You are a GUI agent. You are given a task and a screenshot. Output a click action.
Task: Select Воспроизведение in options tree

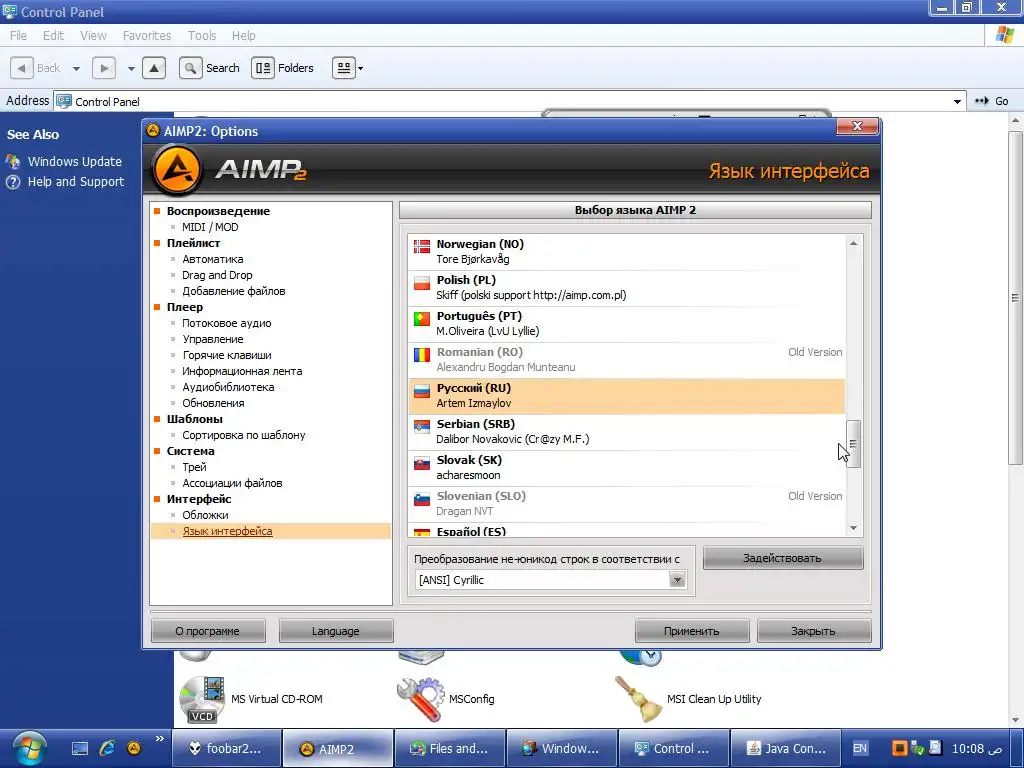[218, 211]
